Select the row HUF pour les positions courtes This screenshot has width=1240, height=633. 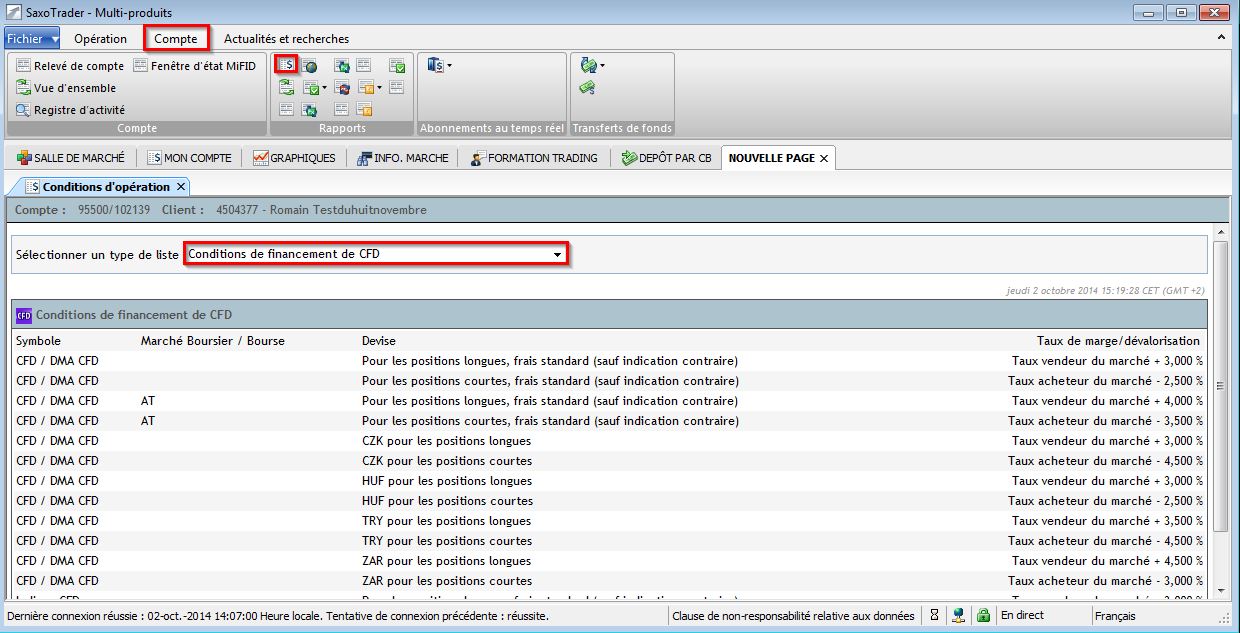(609, 501)
